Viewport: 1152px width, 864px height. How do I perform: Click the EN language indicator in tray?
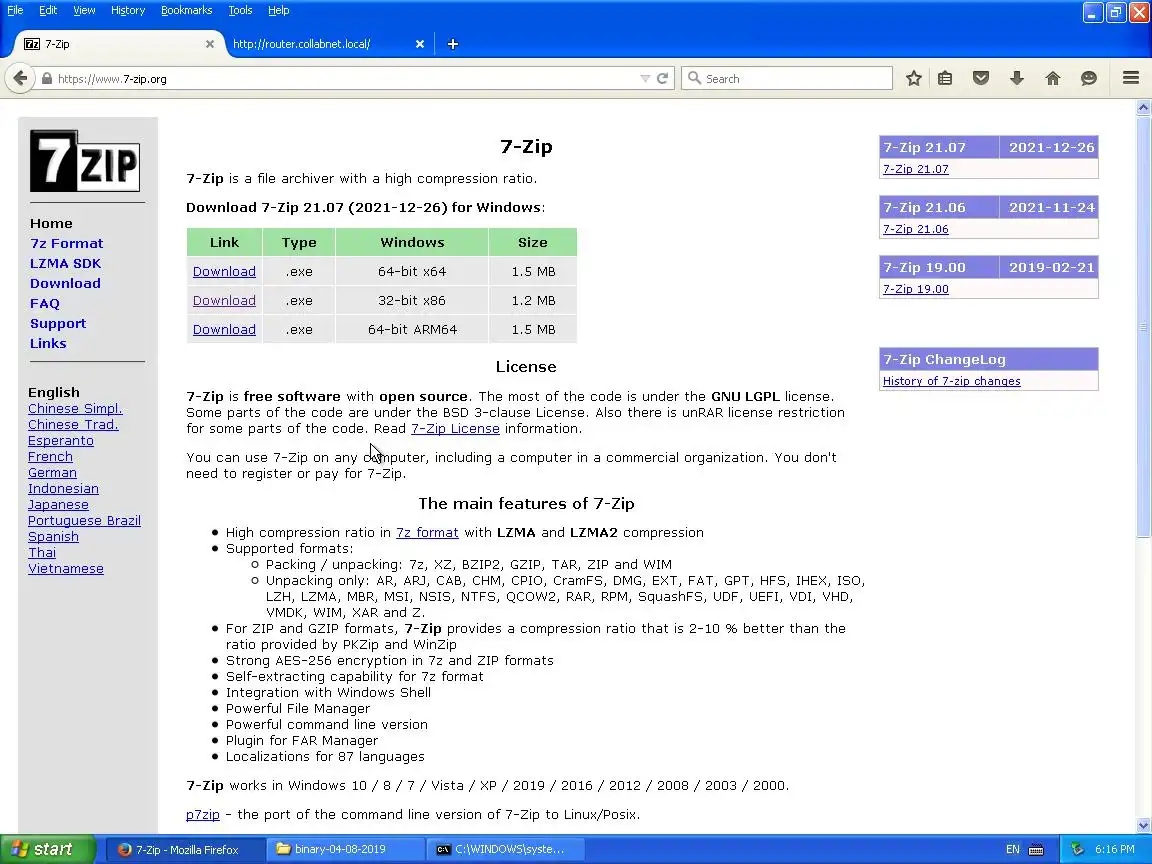click(x=1012, y=849)
